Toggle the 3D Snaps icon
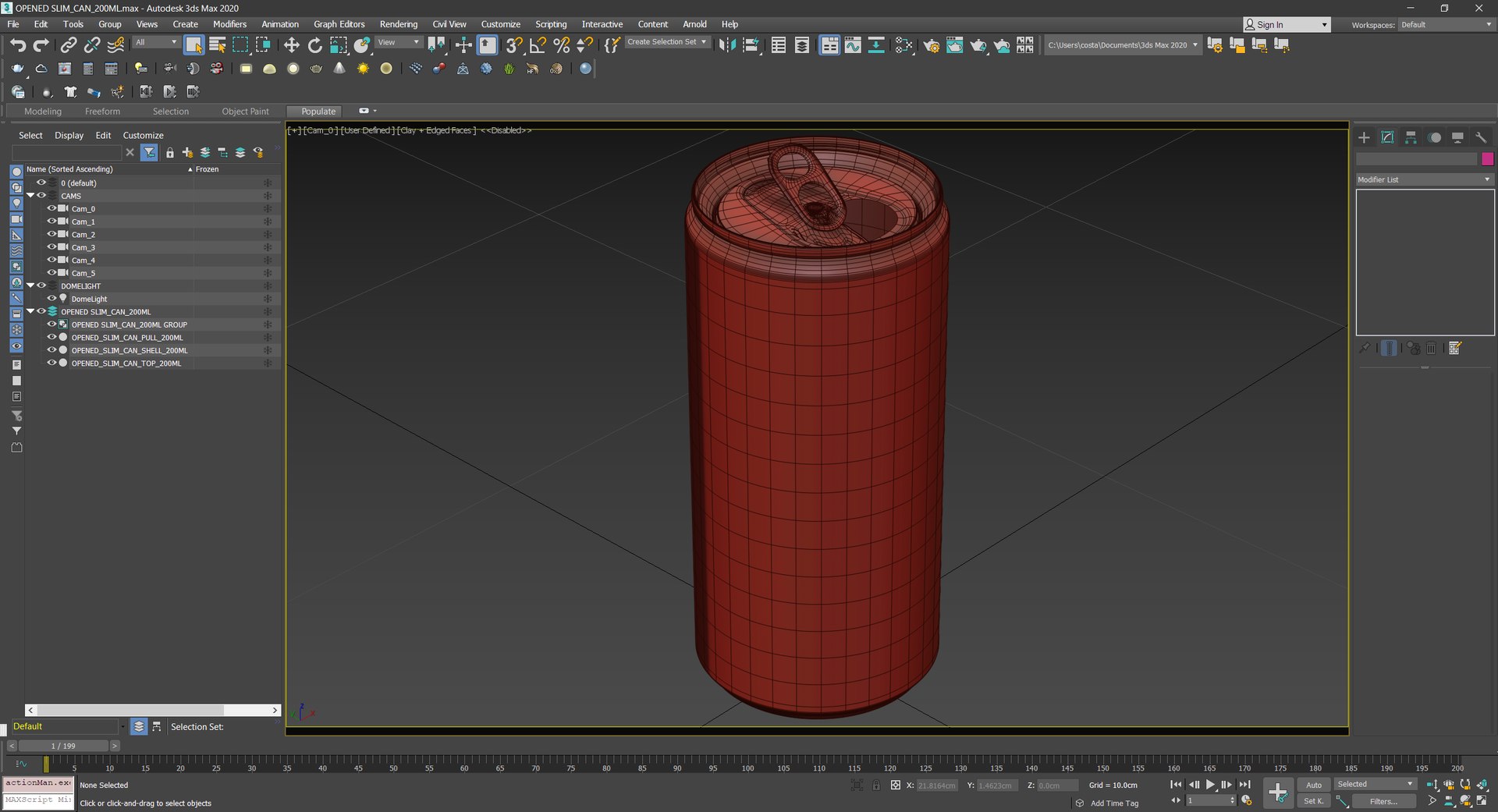Viewport: 1498px width, 812px height. [513, 45]
